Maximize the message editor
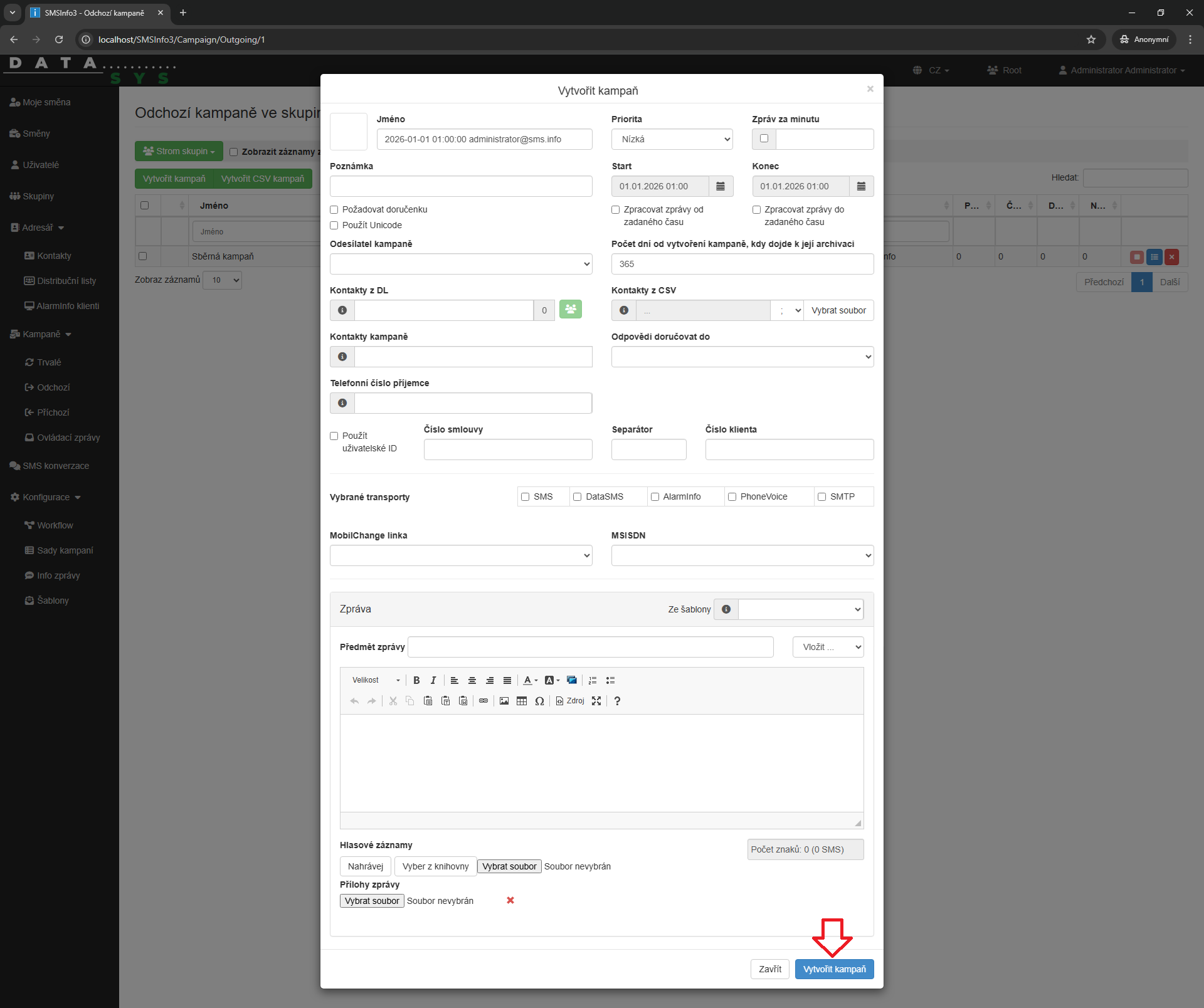This screenshot has height=1008, width=1204. [x=596, y=701]
